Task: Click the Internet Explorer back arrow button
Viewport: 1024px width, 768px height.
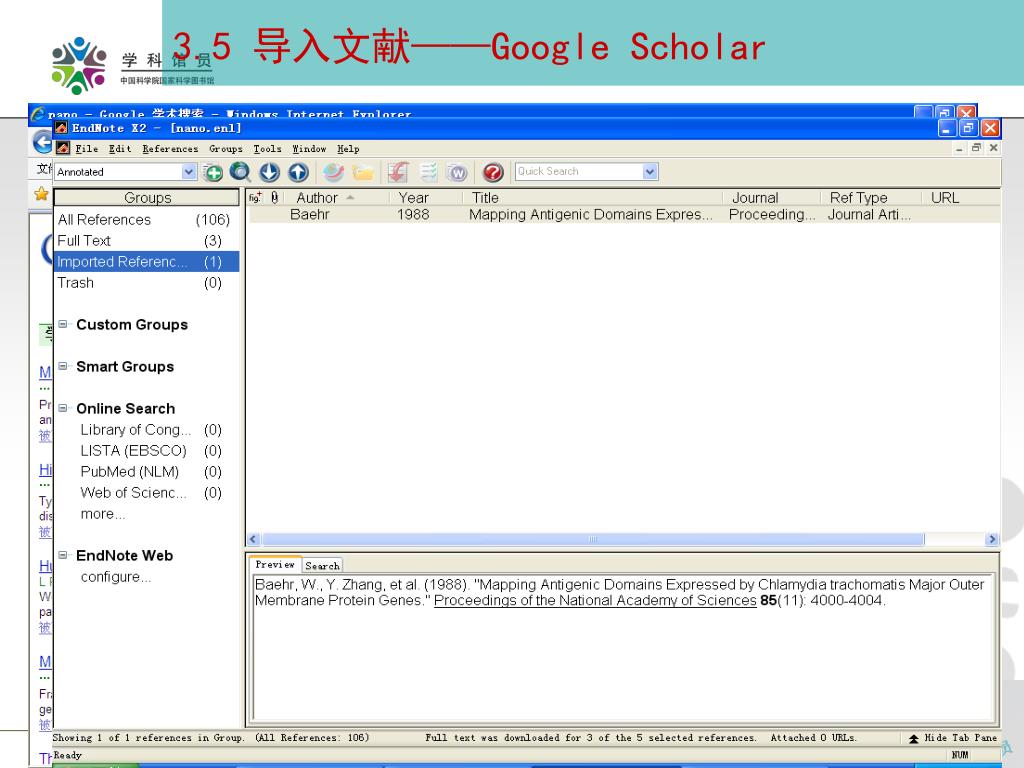Action: pos(42,142)
